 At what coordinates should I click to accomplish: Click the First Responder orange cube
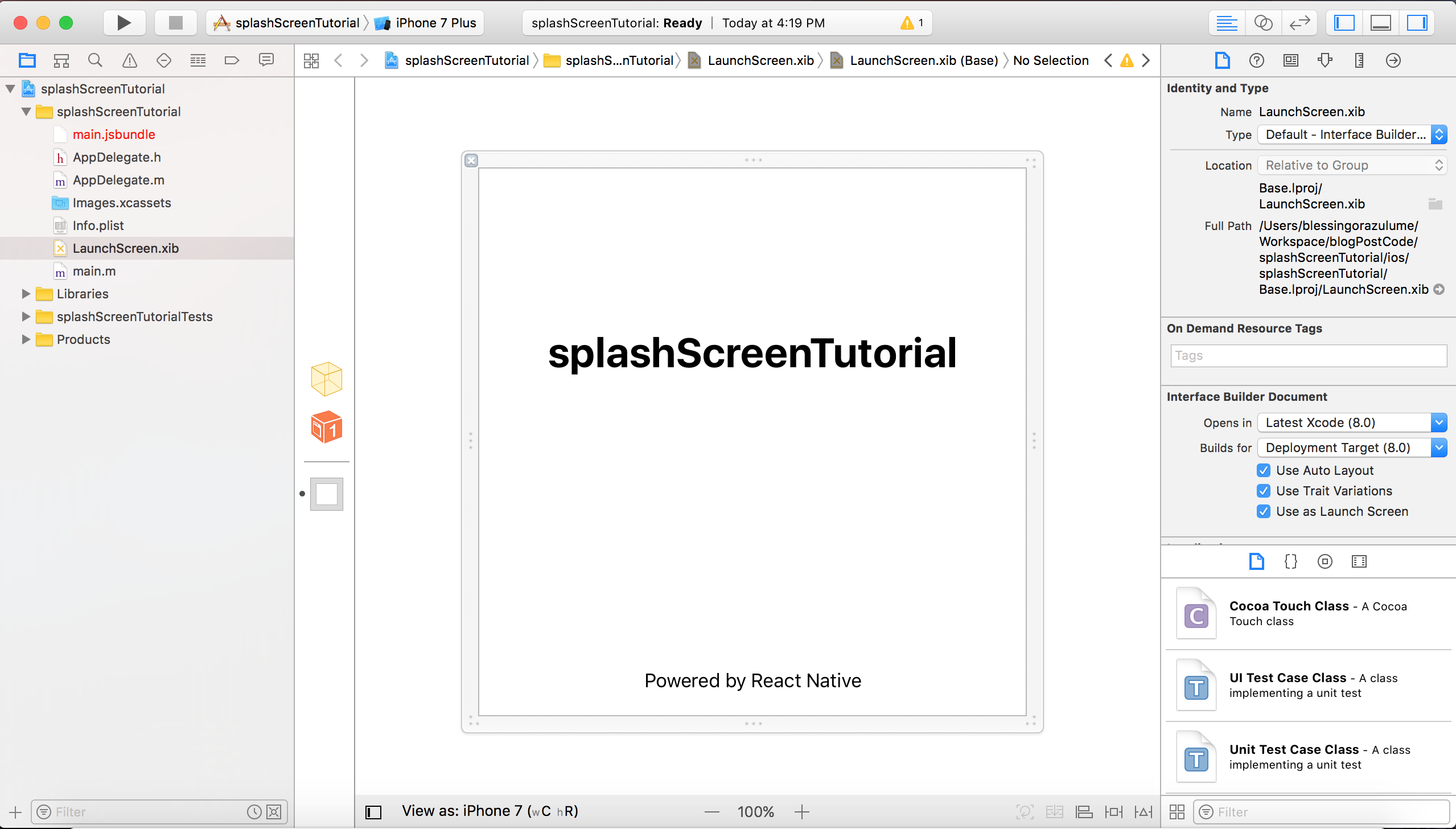pyautogui.click(x=327, y=427)
